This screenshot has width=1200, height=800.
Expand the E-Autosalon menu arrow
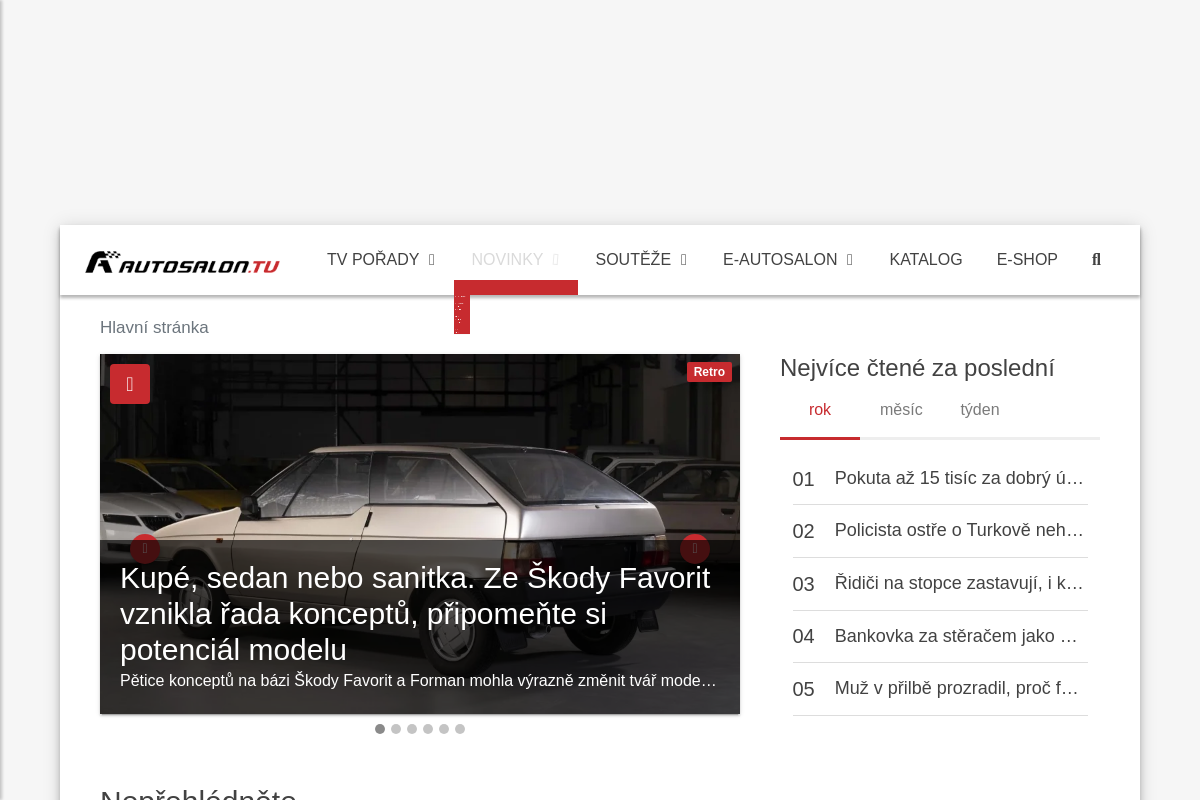(x=849, y=260)
